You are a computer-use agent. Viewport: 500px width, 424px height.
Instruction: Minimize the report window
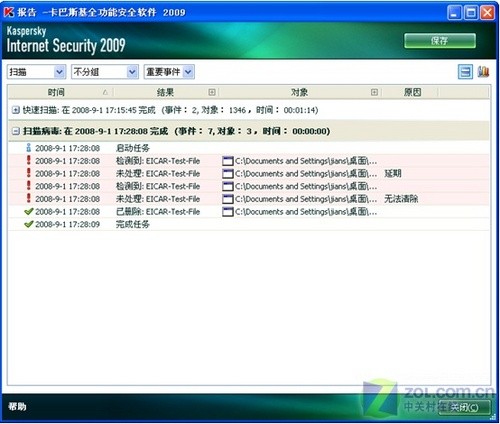[454, 12]
